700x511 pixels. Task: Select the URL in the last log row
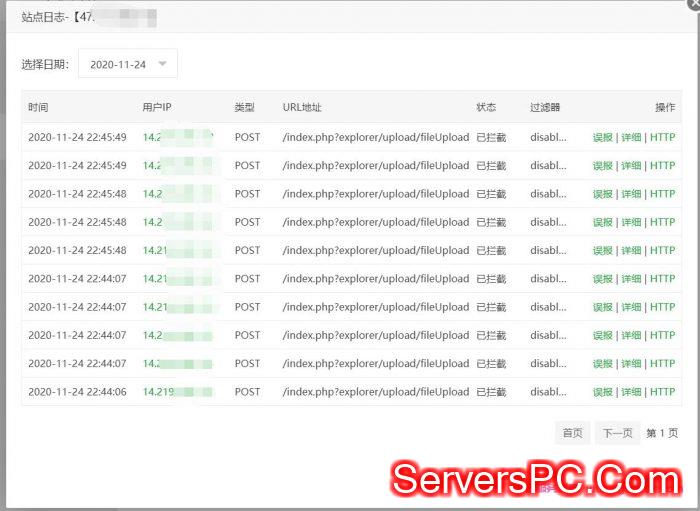[375, 392]
